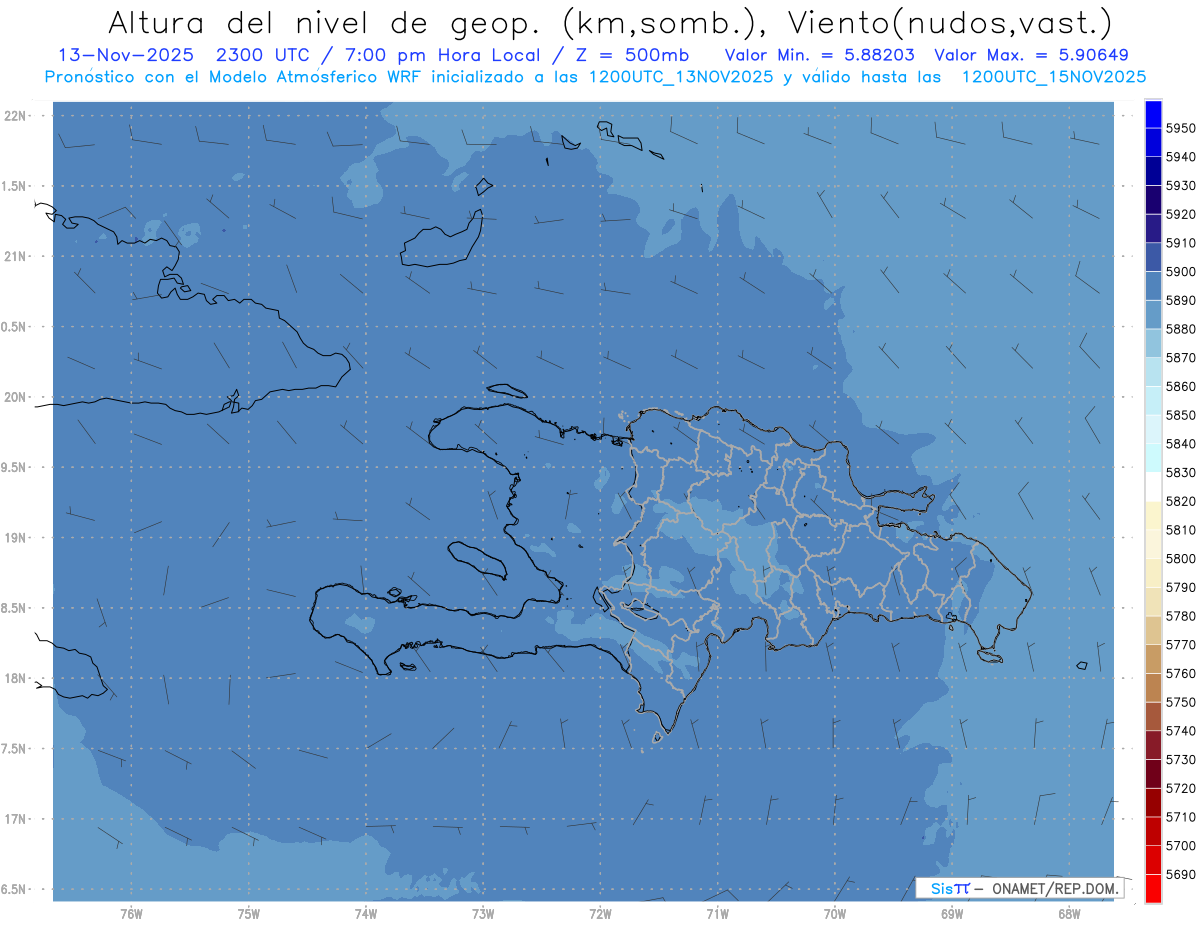1200x927 pixels.
Task: Click the legend value 5720
Action: click(x=1181, y=787)
